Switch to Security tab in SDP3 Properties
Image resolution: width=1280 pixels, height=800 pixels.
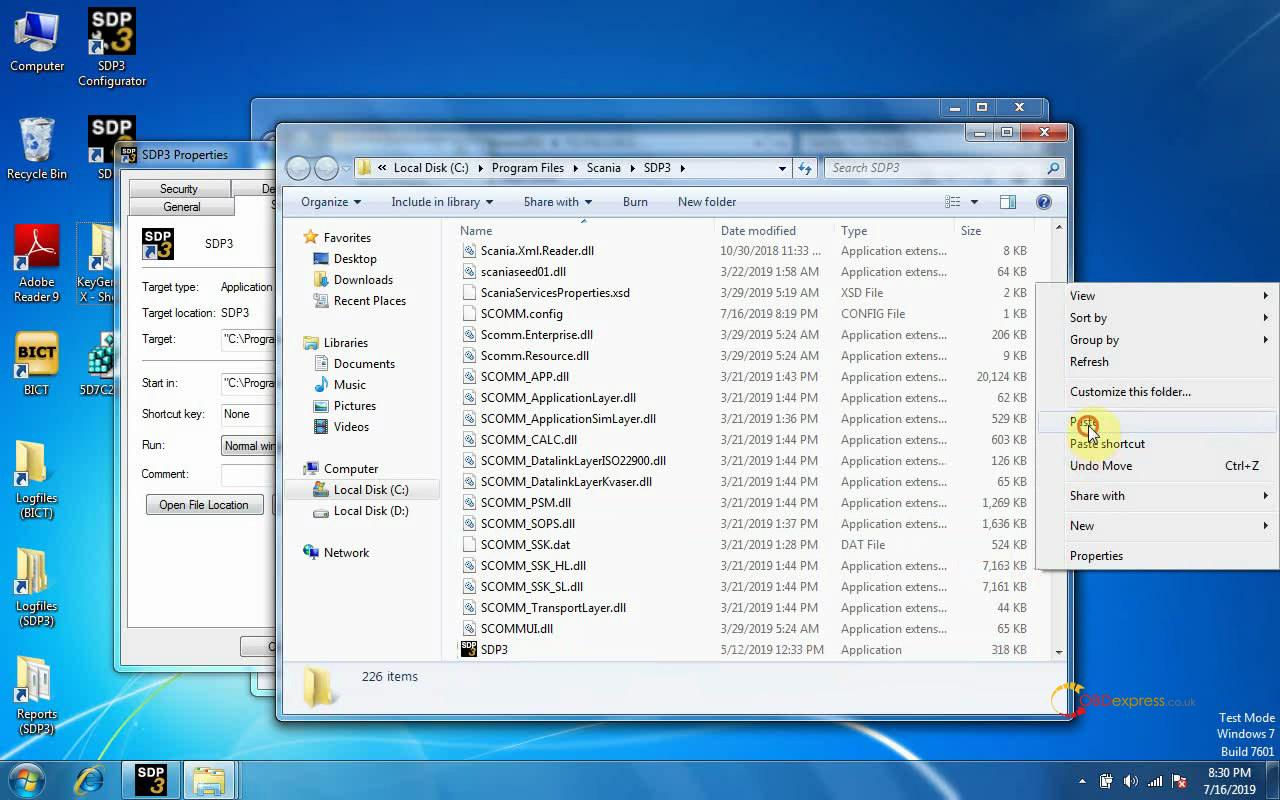[179, 189]
